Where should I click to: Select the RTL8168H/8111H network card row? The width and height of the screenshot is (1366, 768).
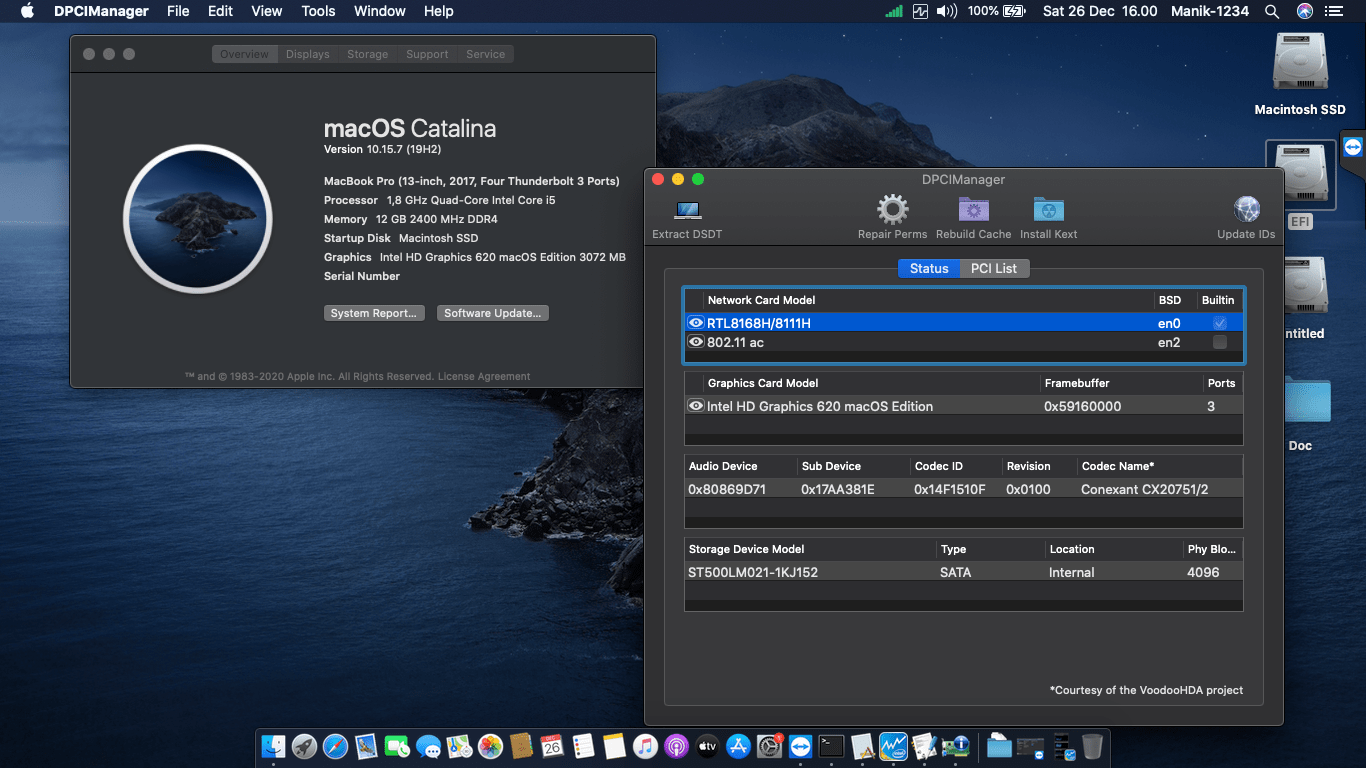(964, 323)
